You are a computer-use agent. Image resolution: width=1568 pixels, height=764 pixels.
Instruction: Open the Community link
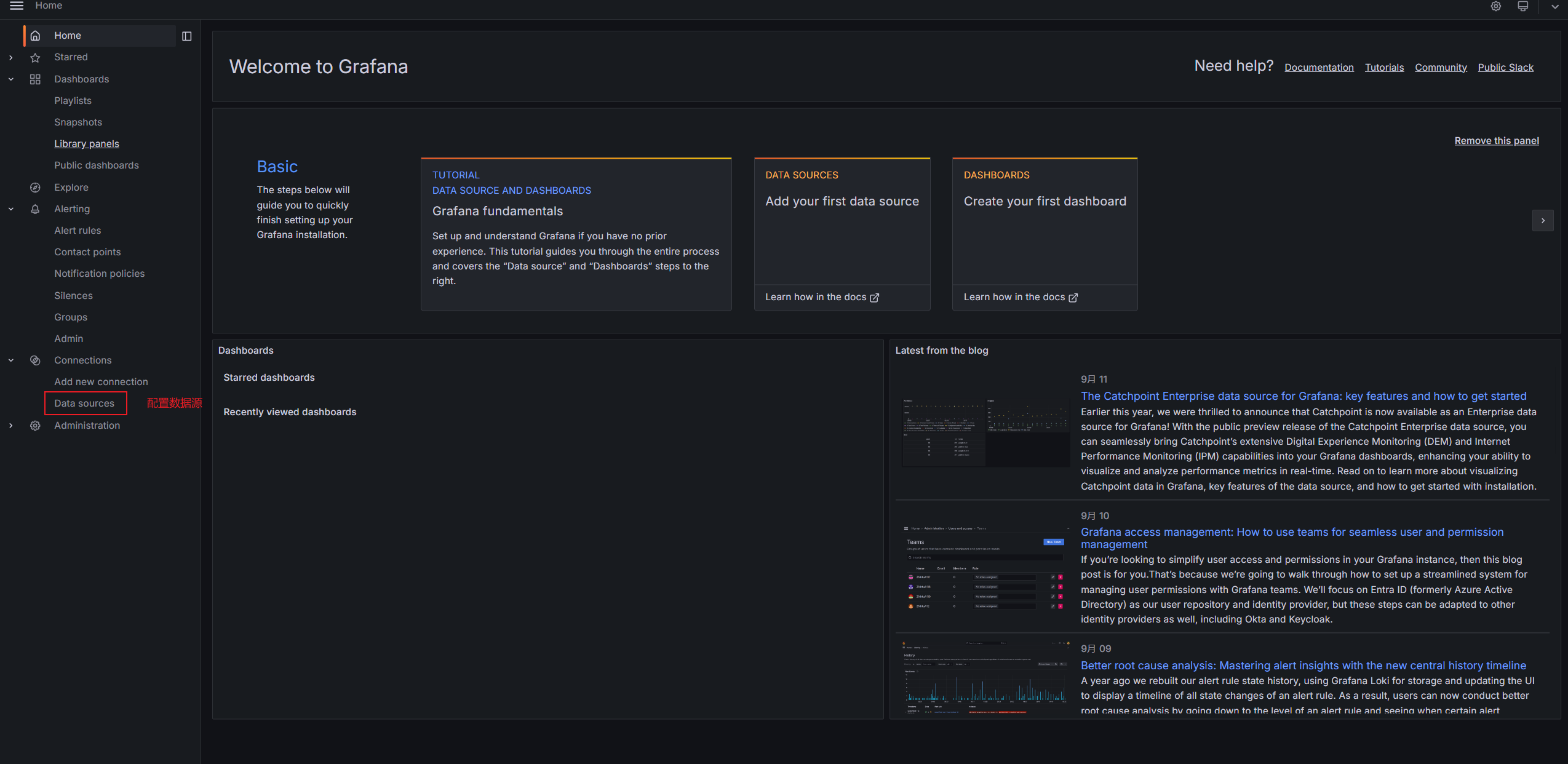click(x=1441, y=68)
